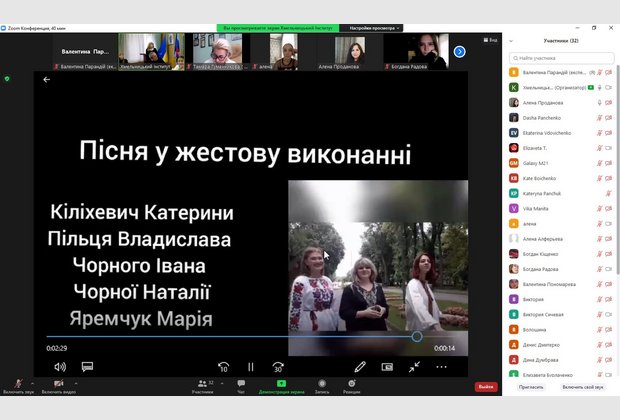Click the video player volume speaker icon
Image resolution: width=620 pixels, height=420 pixels.
tap(59, 367)
